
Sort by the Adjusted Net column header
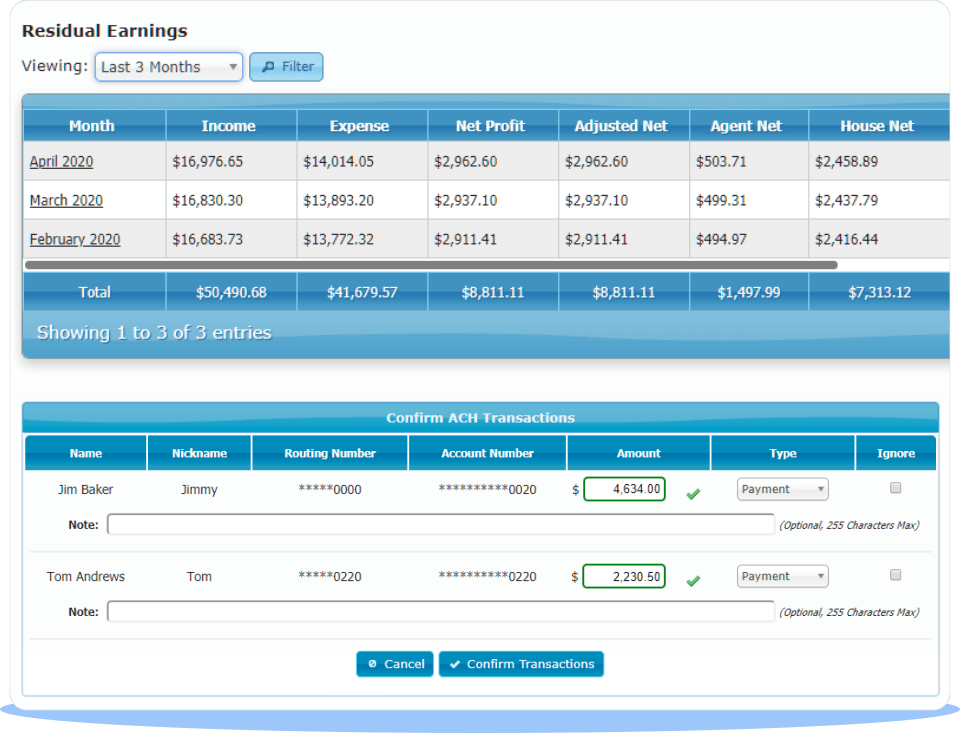coord(623,126)
